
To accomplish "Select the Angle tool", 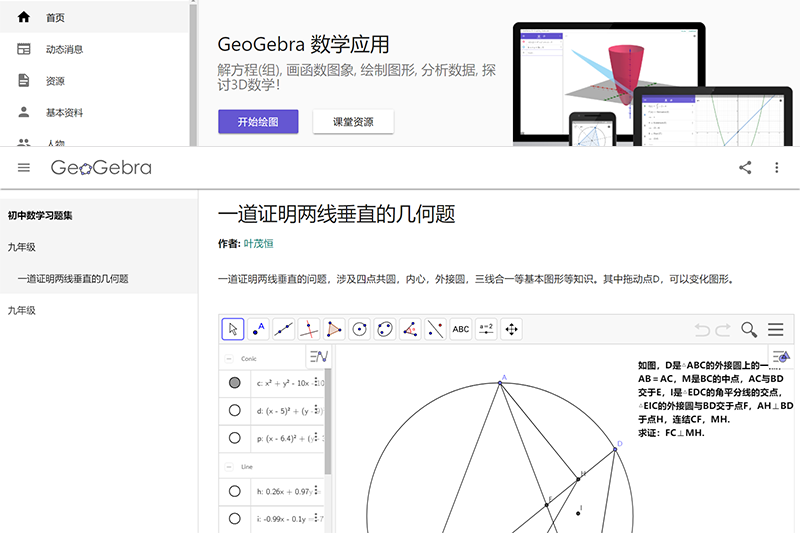I will click(410, 329).
